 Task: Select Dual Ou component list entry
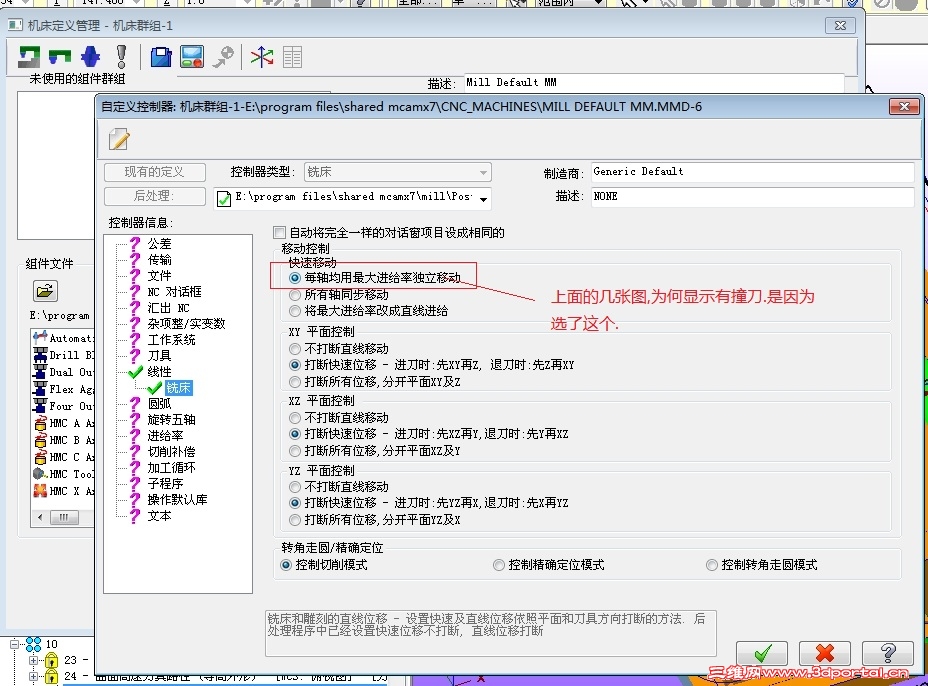63,372
